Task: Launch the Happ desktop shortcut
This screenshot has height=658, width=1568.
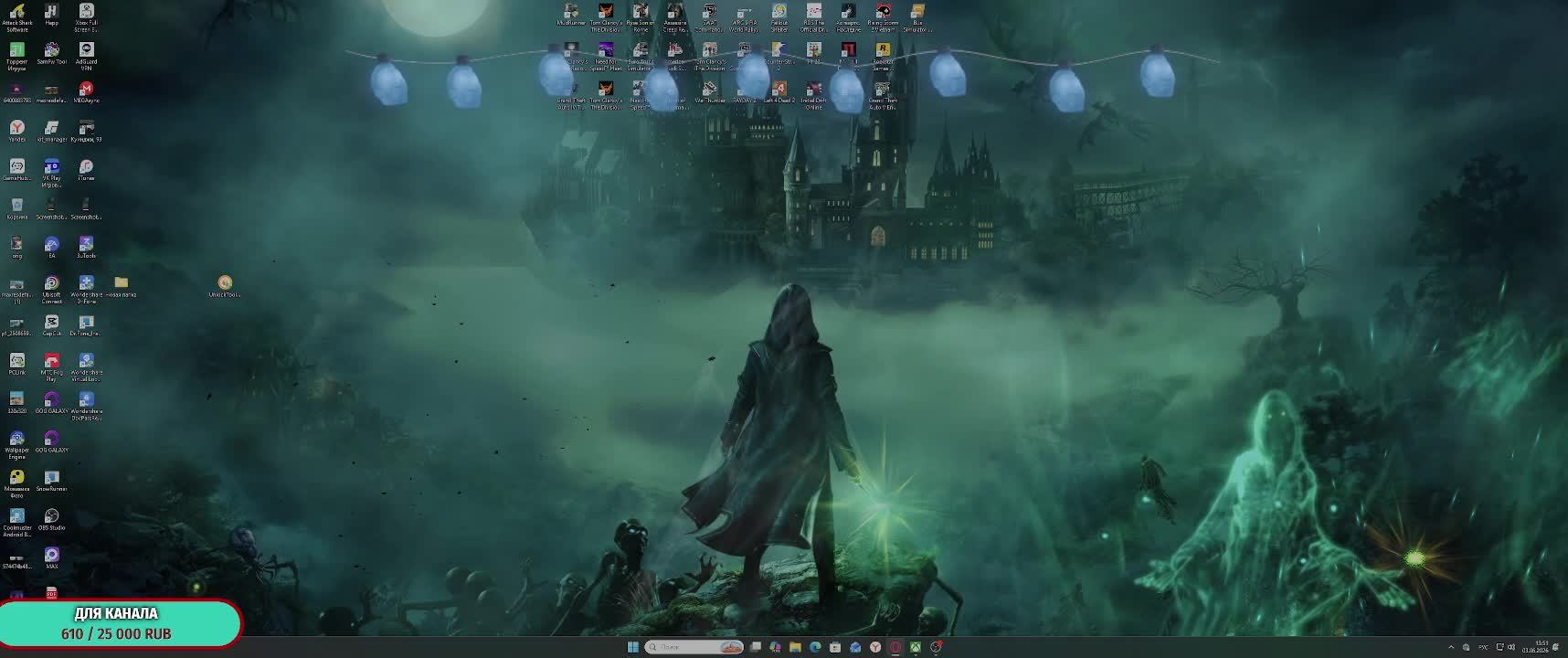Action: pyautogui.click(x=52, y=15)
